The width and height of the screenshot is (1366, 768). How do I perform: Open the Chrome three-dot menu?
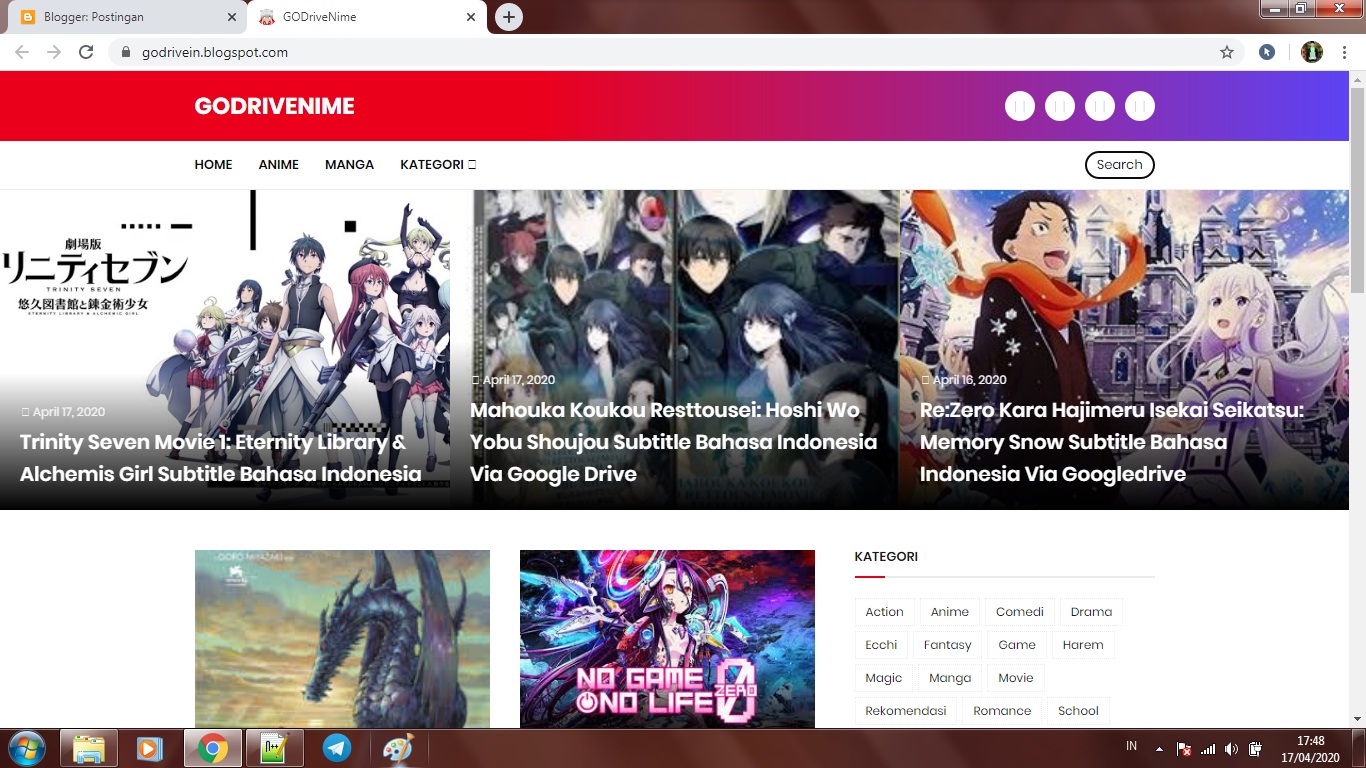pos(1344,51)
